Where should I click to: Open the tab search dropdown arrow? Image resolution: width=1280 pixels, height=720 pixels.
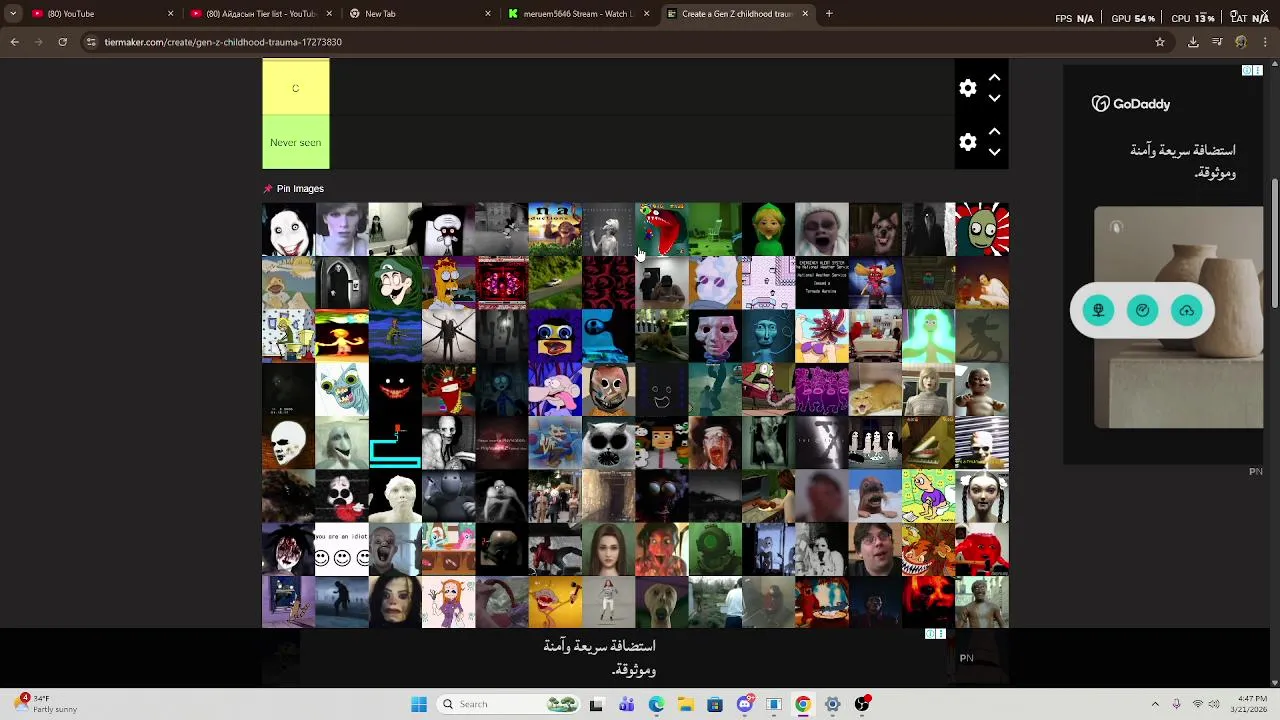point(12,14)
